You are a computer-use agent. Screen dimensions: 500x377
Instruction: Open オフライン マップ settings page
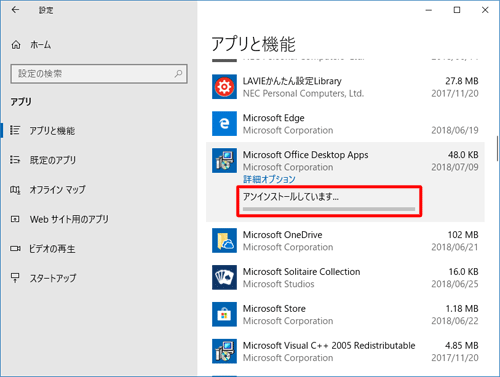point(57,190)
